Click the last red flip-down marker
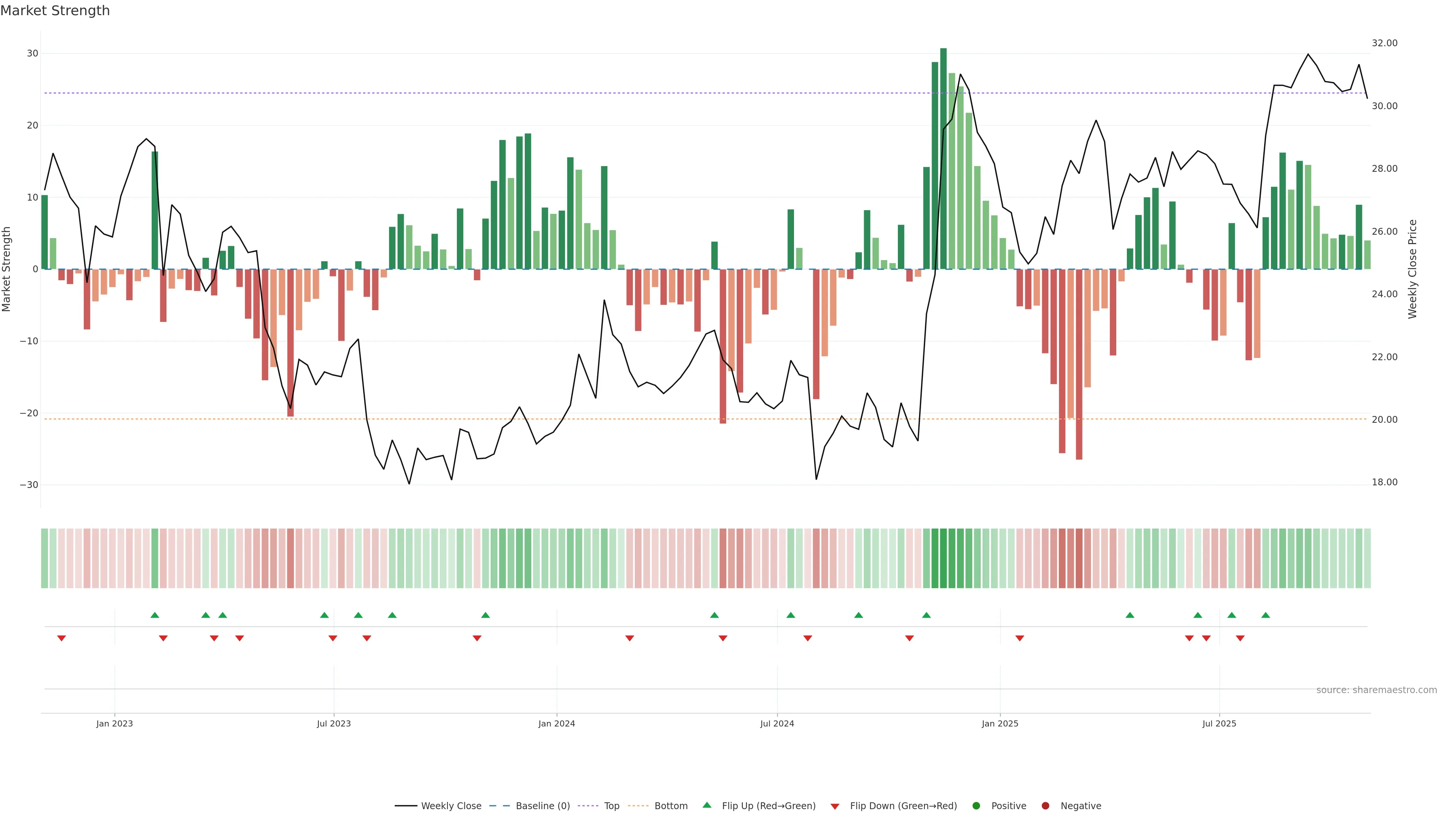Image resolution: width=1456 pixels, height=819 pixels. (1240, 638)
